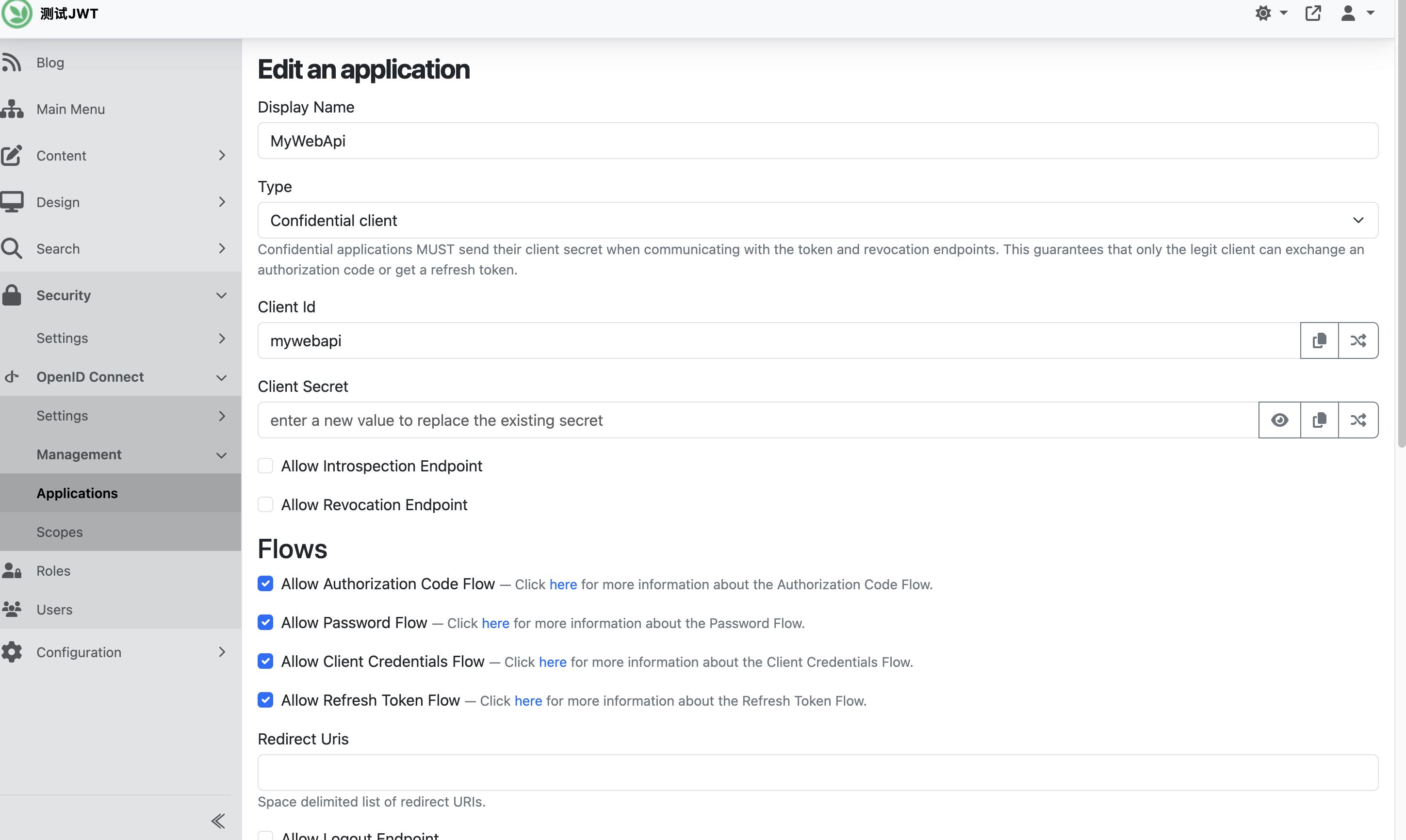Show the Client Secret with eye icon
This screenshot has width=1406, height=840.
[1279, 420]
